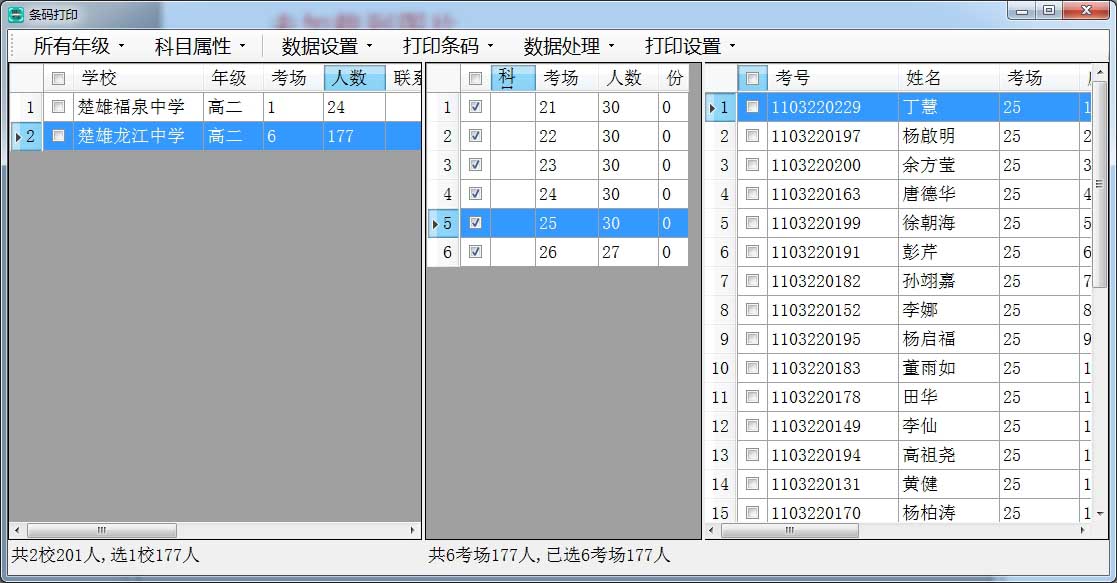Click the status text 共2校201人, 选1校177人
This screenshot has width=1117, height=583.
tap(105, 555)
